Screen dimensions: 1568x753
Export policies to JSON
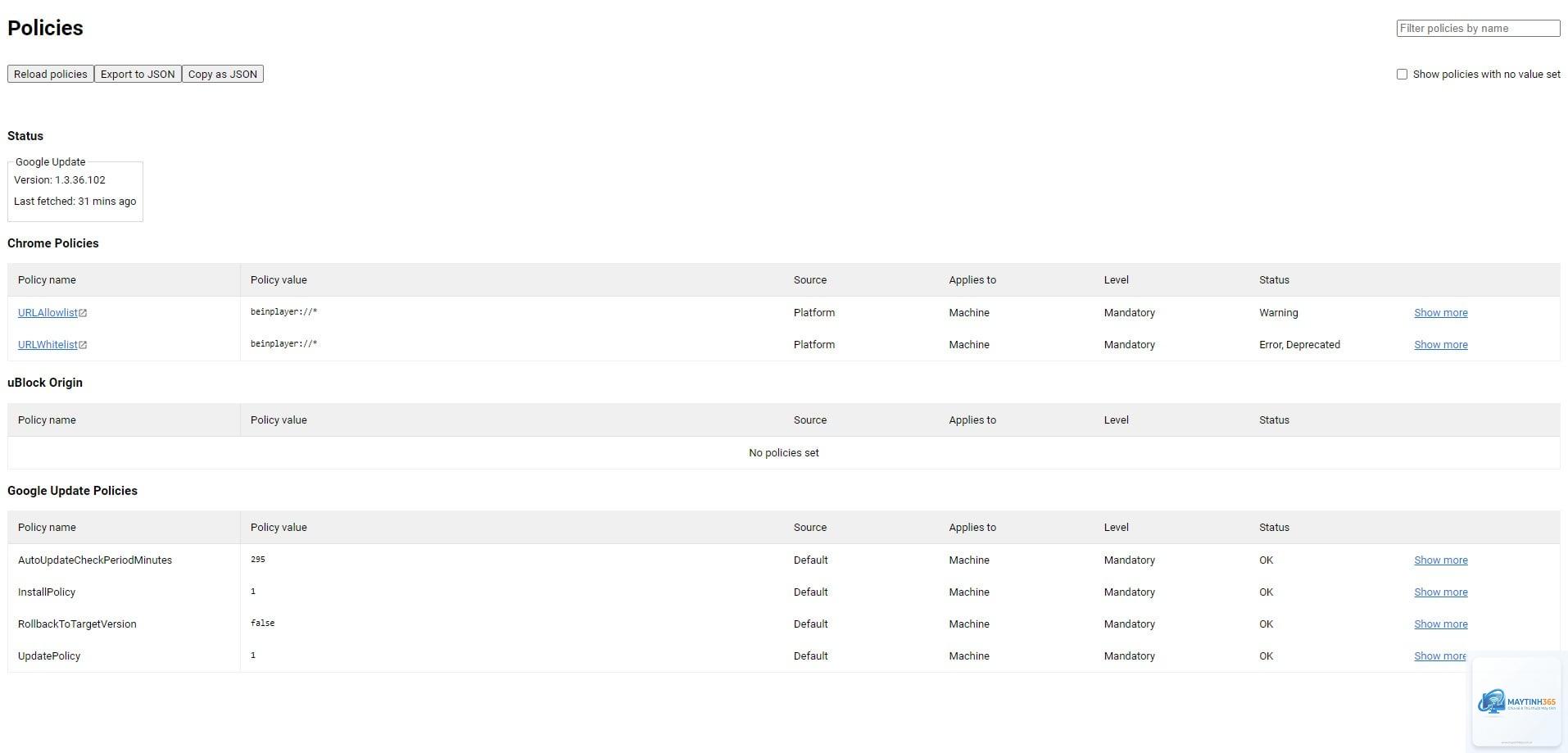138,74
